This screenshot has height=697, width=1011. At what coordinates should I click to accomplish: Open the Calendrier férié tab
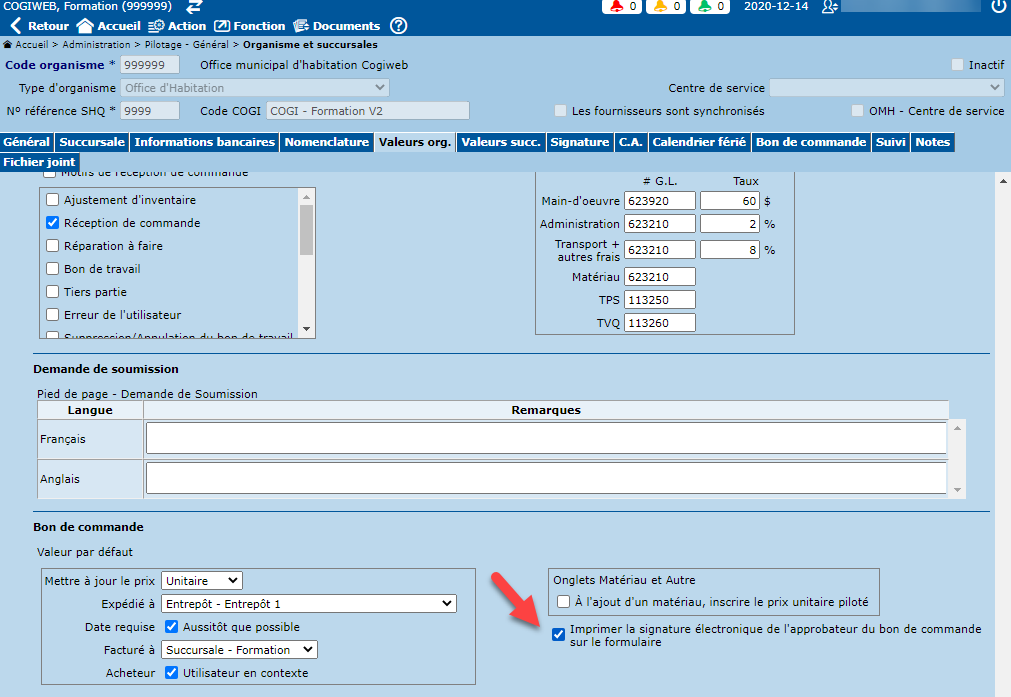[x=699, y=142]
